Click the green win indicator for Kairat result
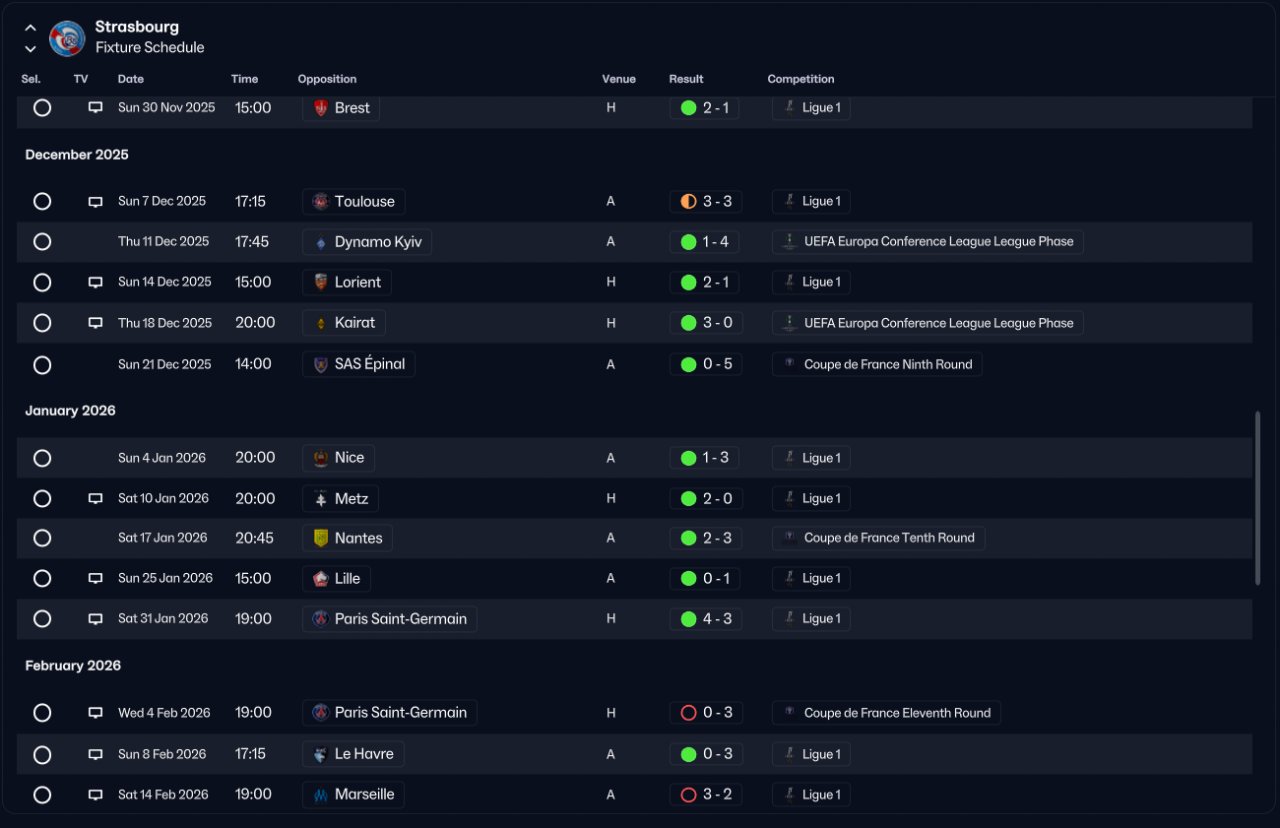 (x=688, y=323)
